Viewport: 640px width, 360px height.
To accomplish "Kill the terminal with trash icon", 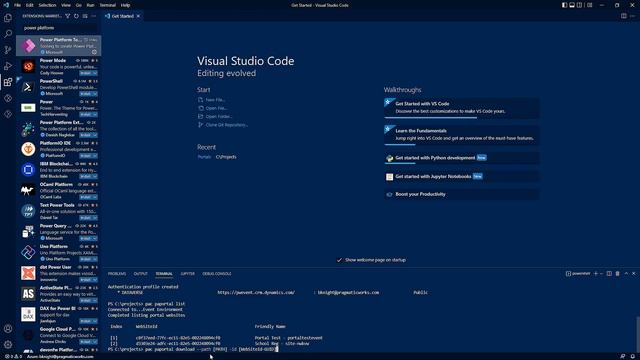I will (x=618, y=273).
